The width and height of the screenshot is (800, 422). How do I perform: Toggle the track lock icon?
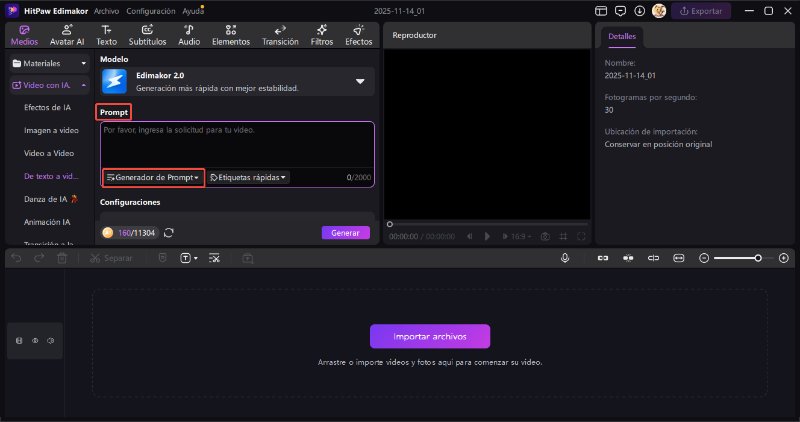point(19,341)
